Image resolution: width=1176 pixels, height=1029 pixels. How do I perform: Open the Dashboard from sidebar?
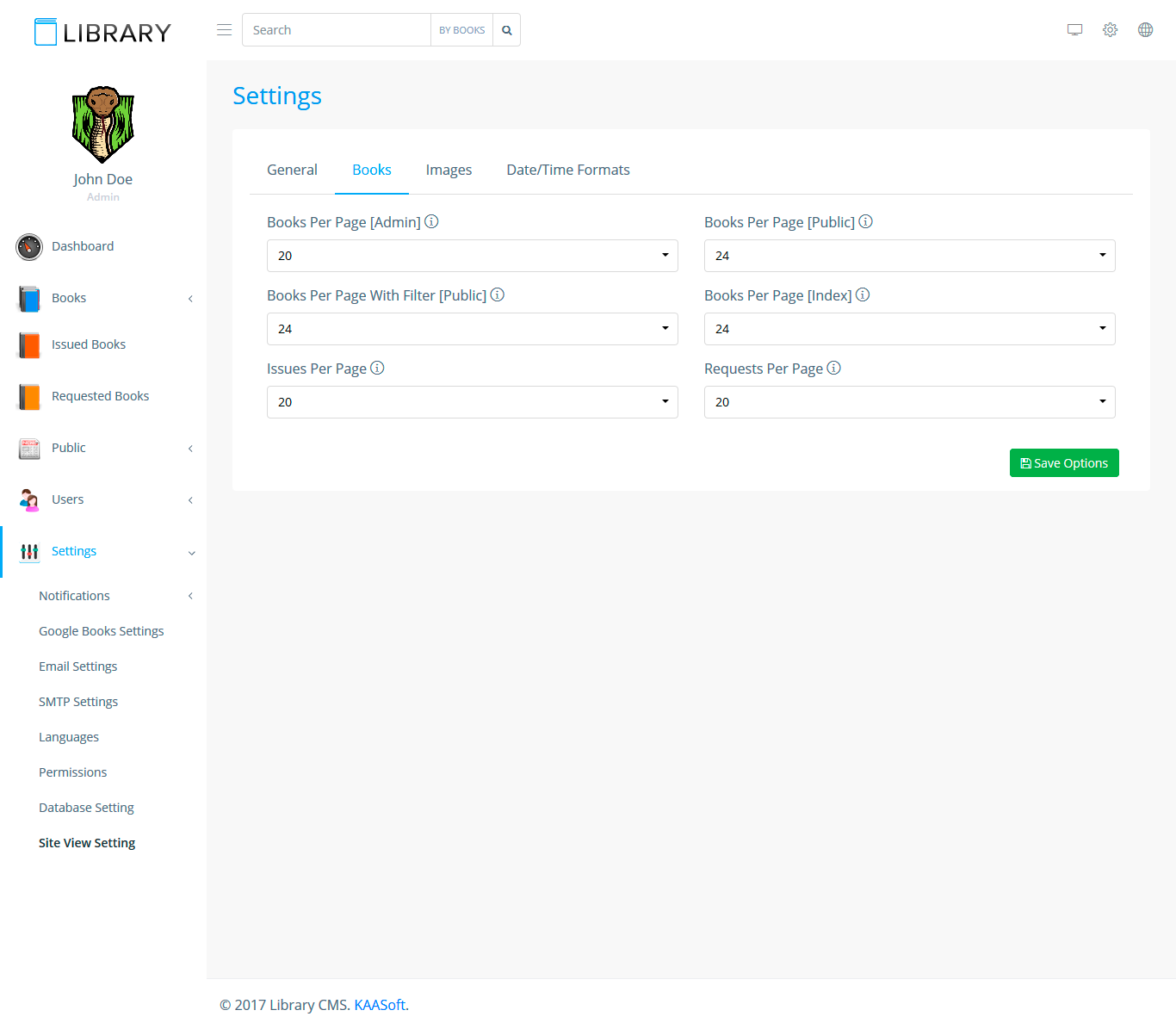point(83,246)
